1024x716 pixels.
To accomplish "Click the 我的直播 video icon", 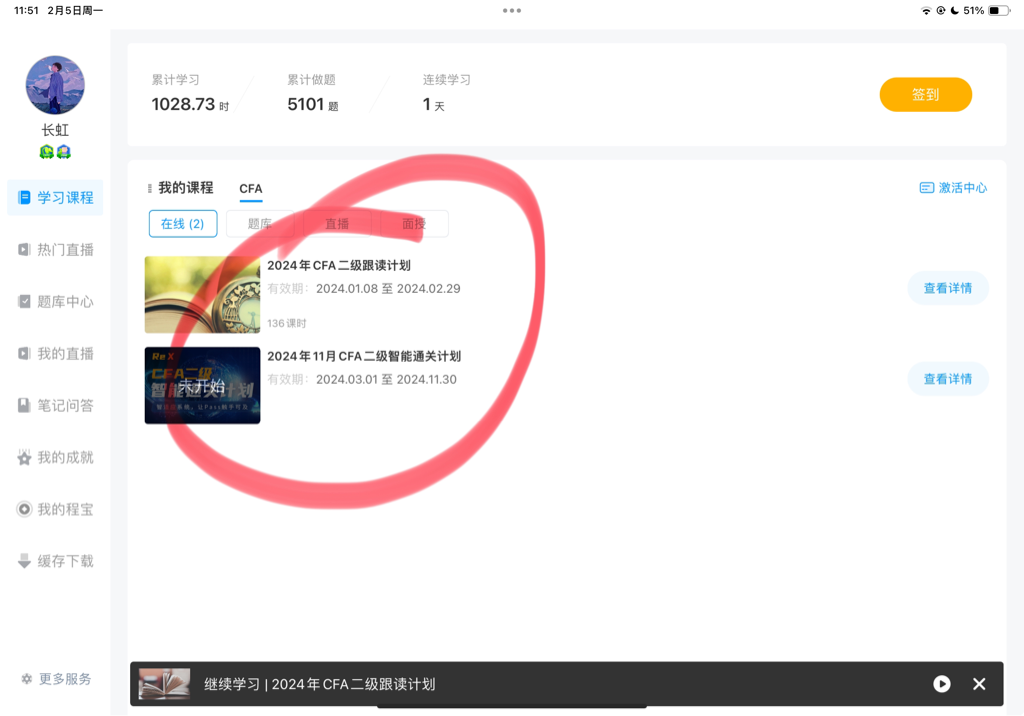I will tap(24, 353).
